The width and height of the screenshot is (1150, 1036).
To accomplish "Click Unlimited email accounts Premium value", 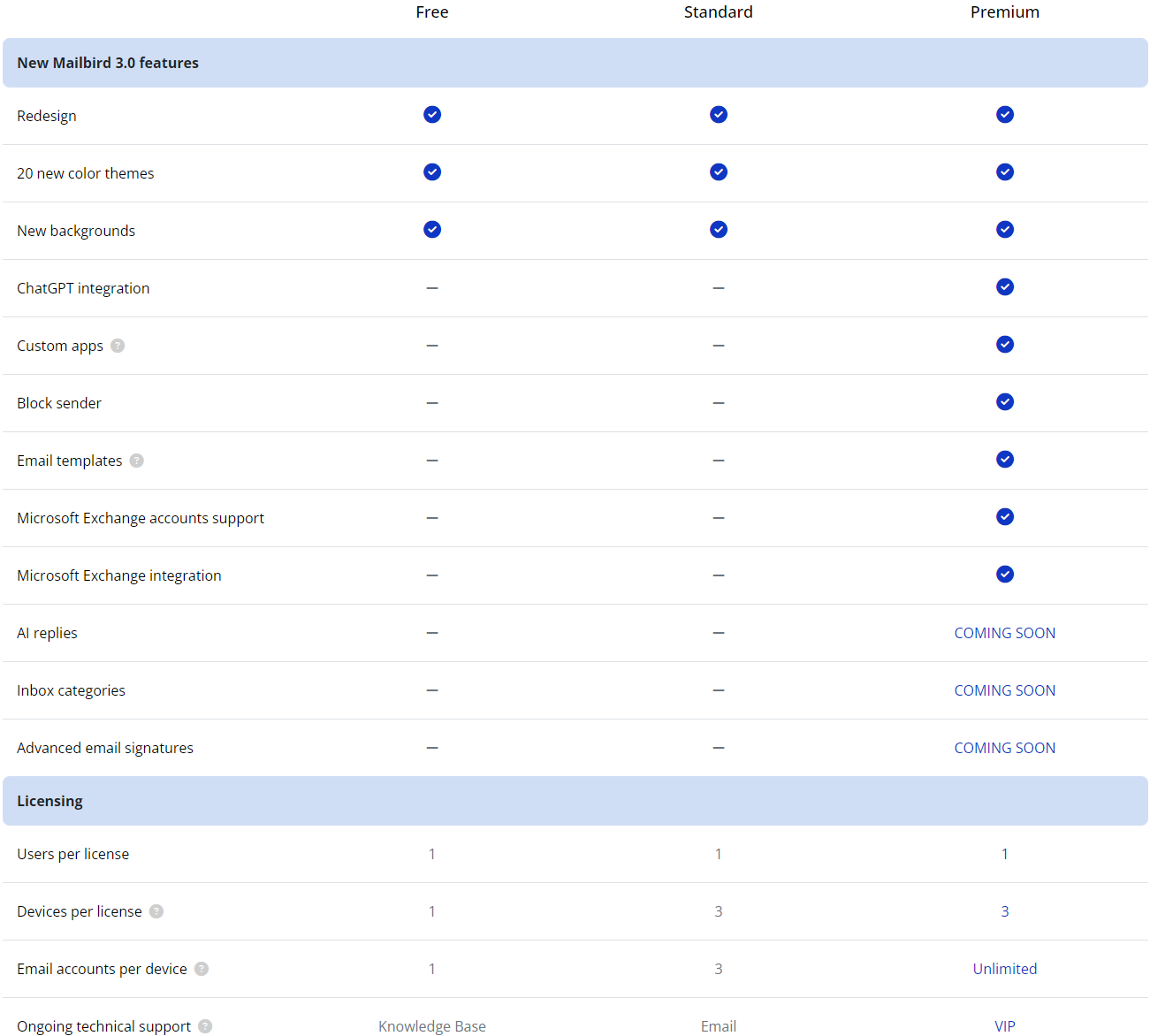I will tap(1005, 969).
